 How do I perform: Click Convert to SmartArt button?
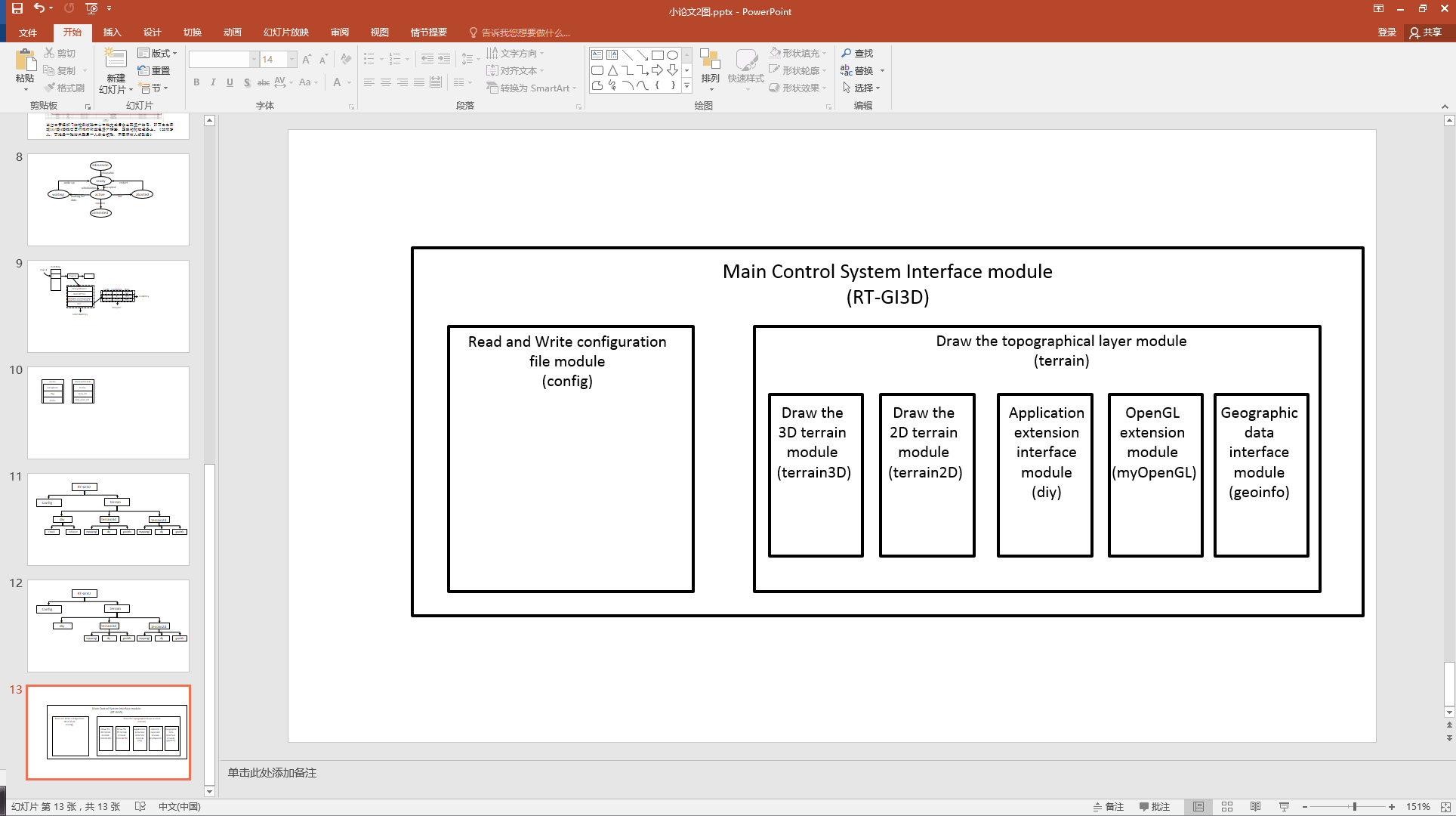tap(532, 88)
